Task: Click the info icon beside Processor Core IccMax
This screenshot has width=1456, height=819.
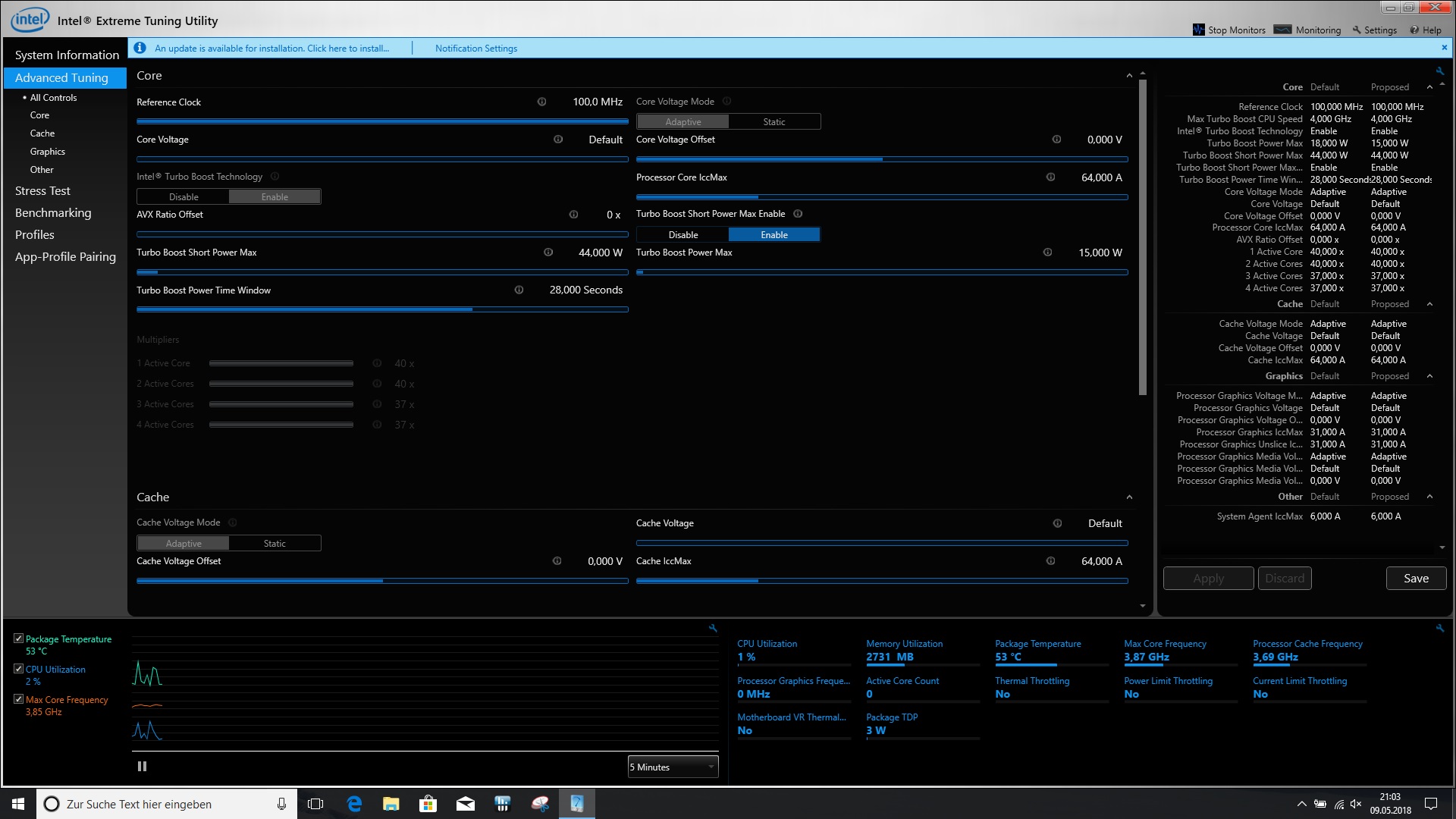Action: (1050, 177)
